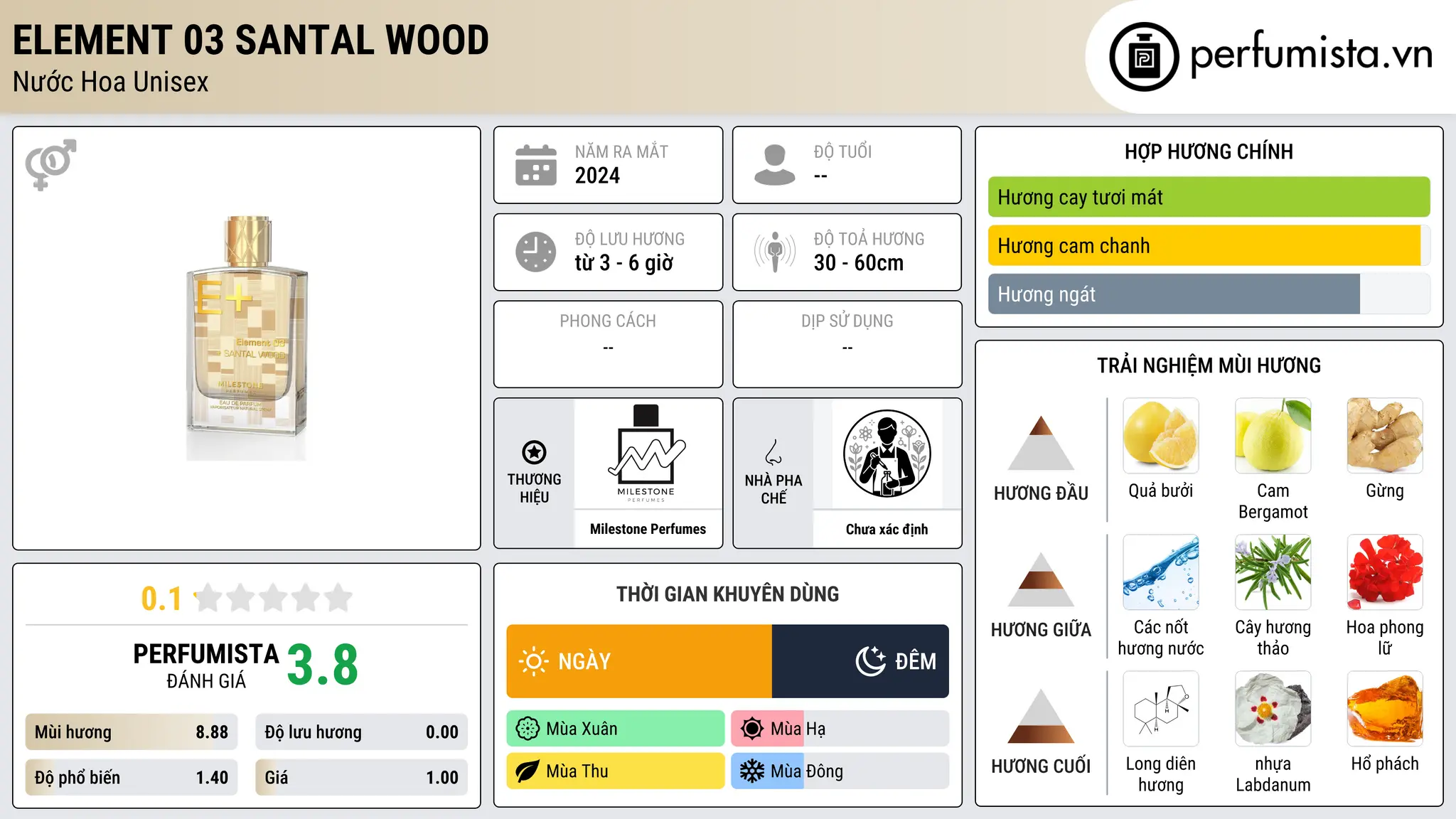
Task: Click the perfumer illustration icon
Action: pyautogui.click(x=887, y=454)
